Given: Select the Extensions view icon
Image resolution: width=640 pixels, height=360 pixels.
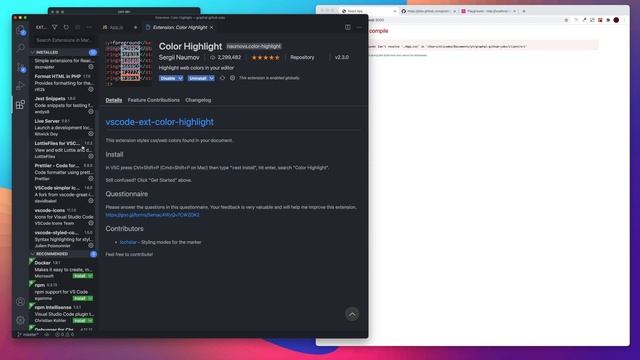Looking at the screenshot, I should 20,104.
